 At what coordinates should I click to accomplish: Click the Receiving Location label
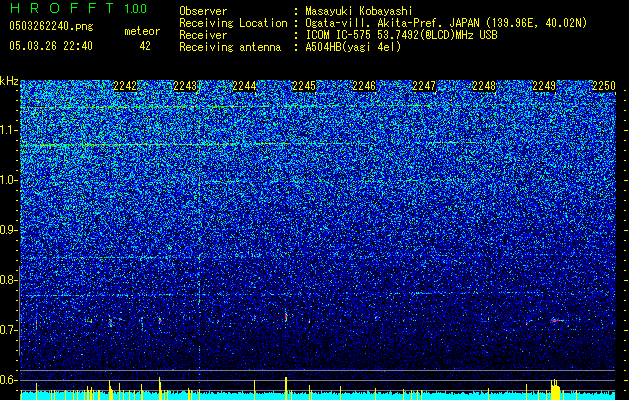233,23
